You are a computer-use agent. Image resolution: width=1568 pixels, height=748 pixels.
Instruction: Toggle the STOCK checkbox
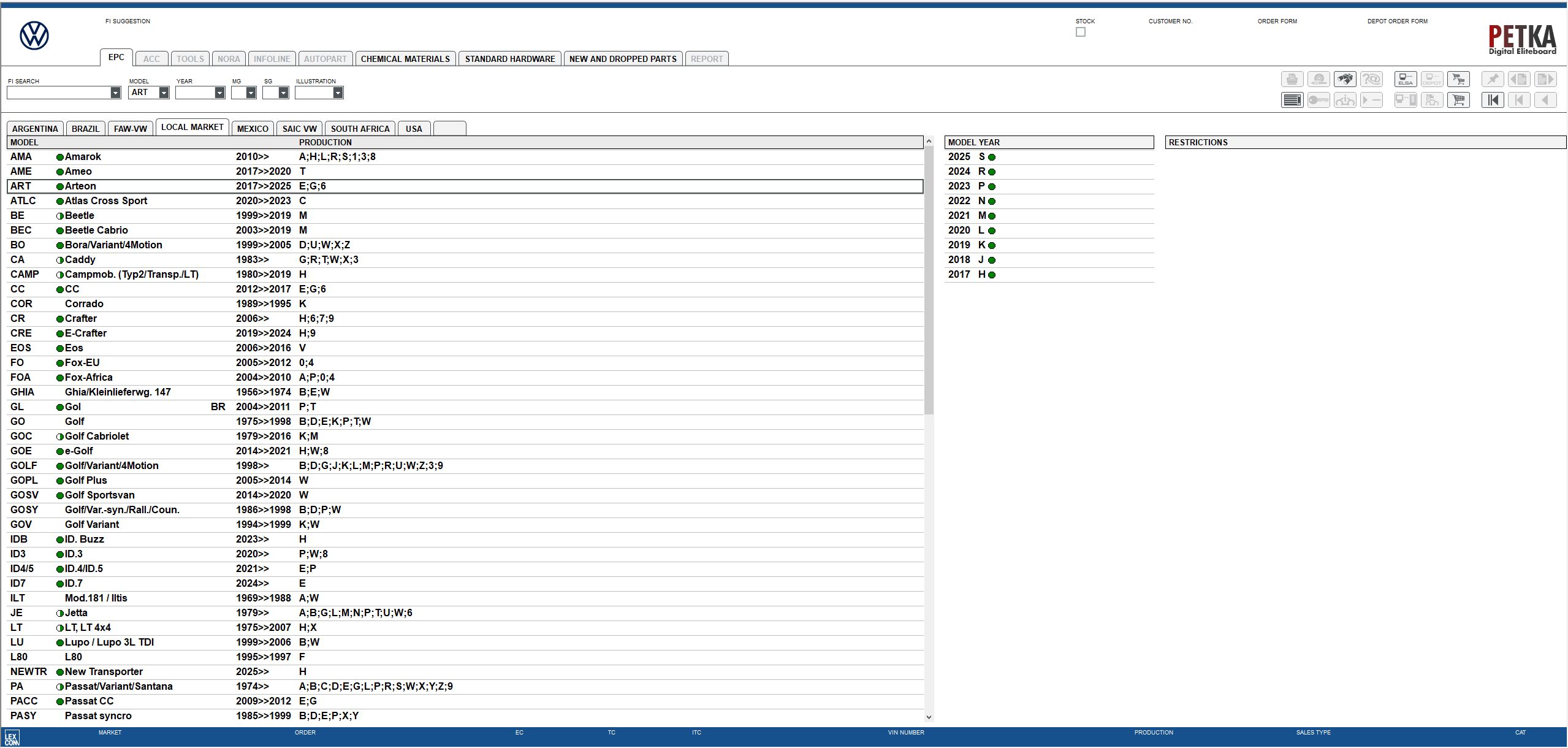pyautogui.click(x=1081, y=32)
